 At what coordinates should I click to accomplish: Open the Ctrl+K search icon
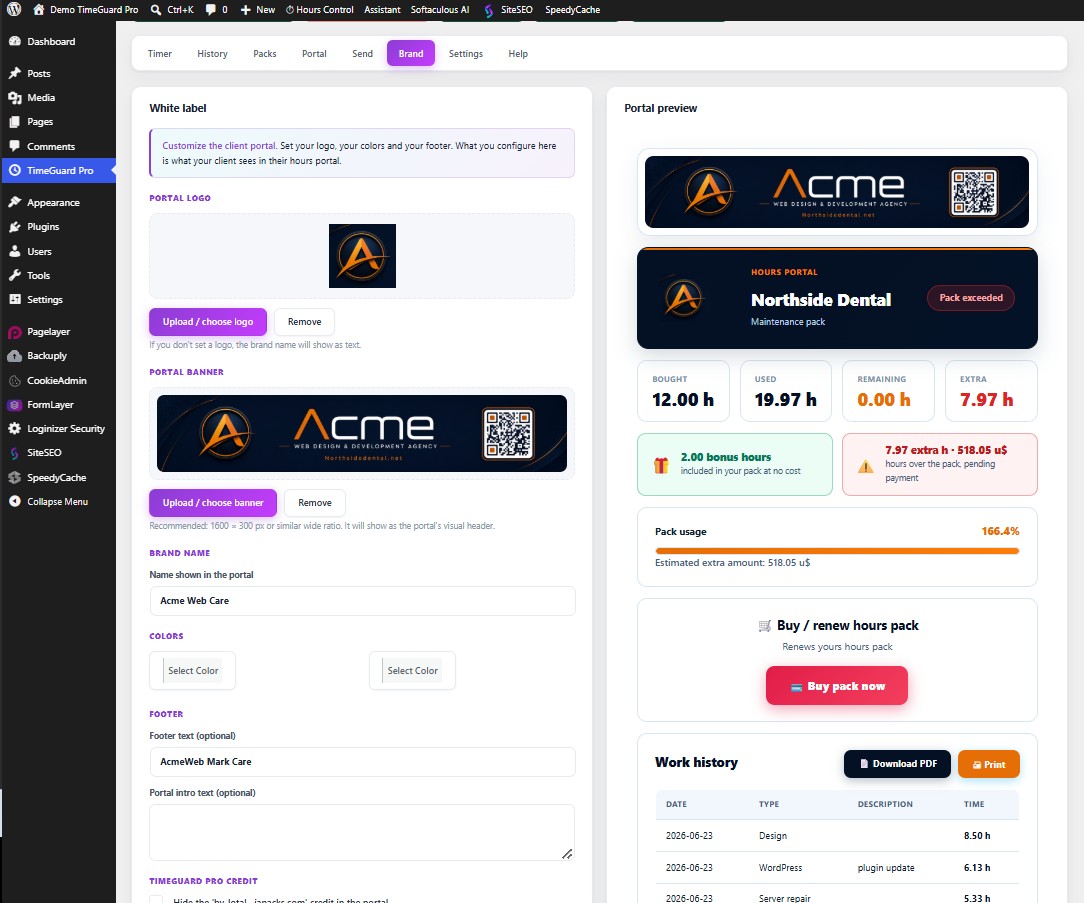tap(157, 10)
